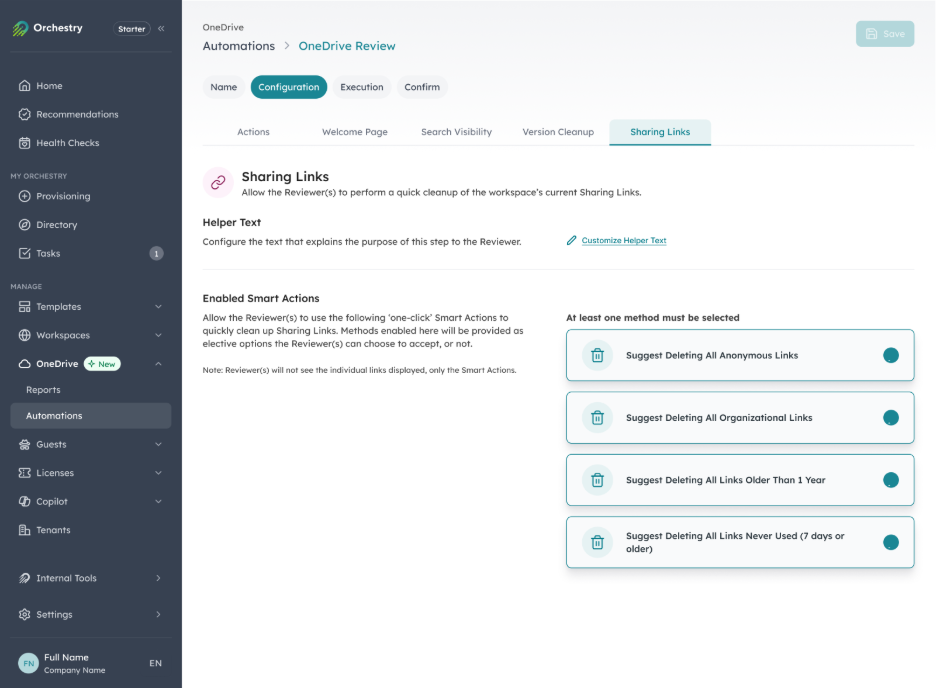Click the Automations breadcrumb link
936x688 pixels.
(x=239, y=46)
